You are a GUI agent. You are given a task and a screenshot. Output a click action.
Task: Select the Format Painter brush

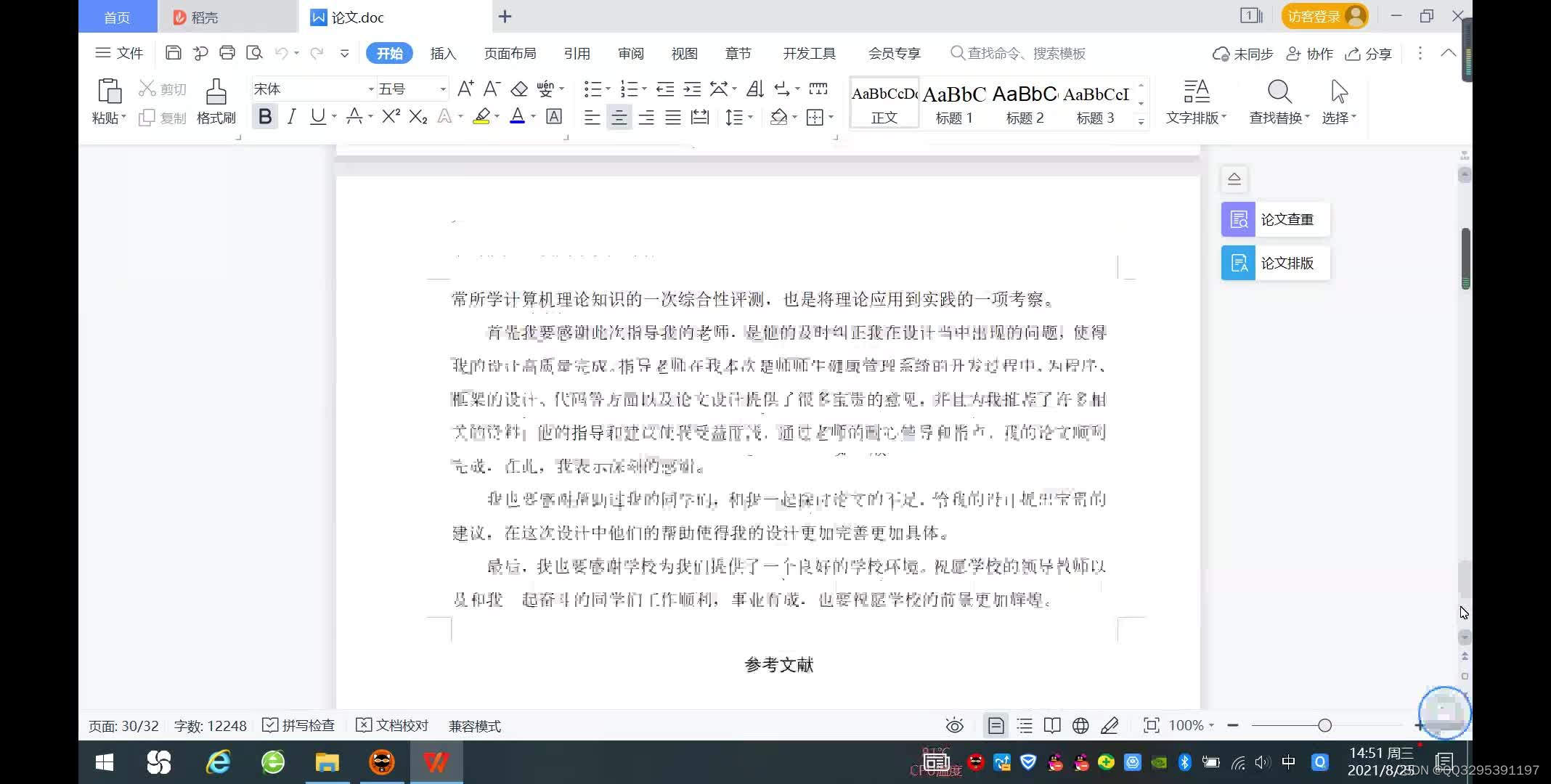click(x=216, y=91)
